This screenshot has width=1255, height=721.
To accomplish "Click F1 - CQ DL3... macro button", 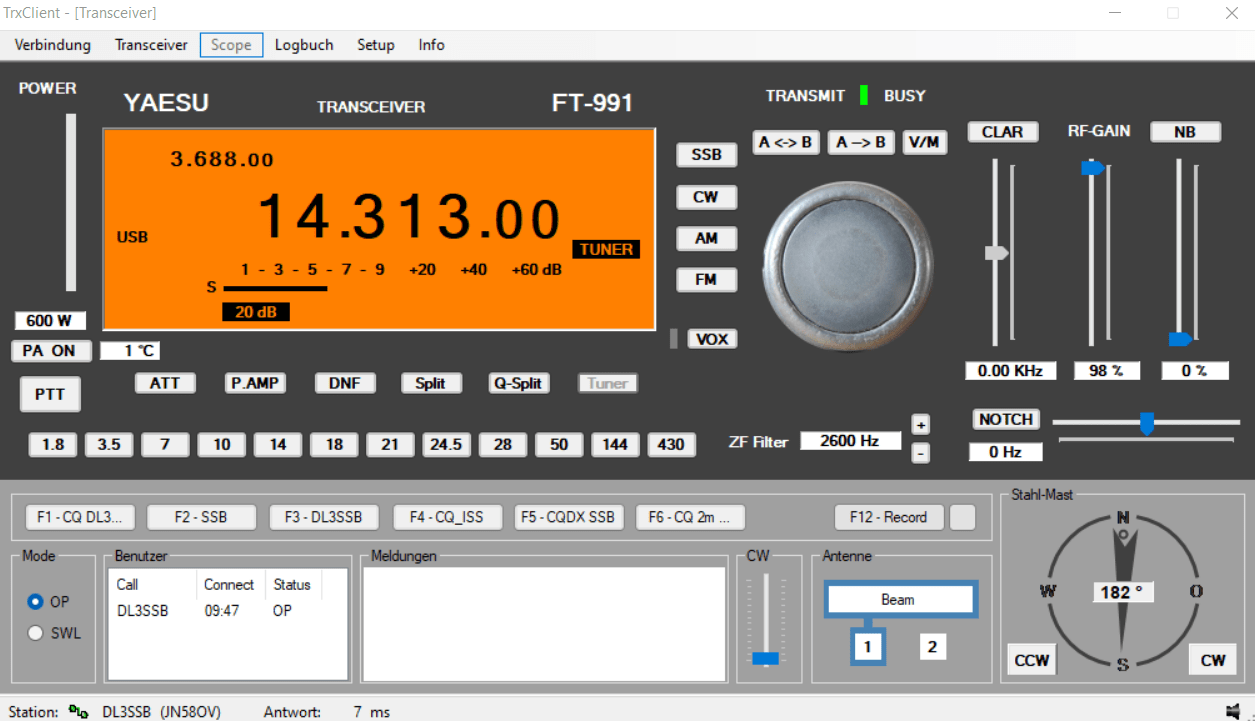I will pos(79,517).
